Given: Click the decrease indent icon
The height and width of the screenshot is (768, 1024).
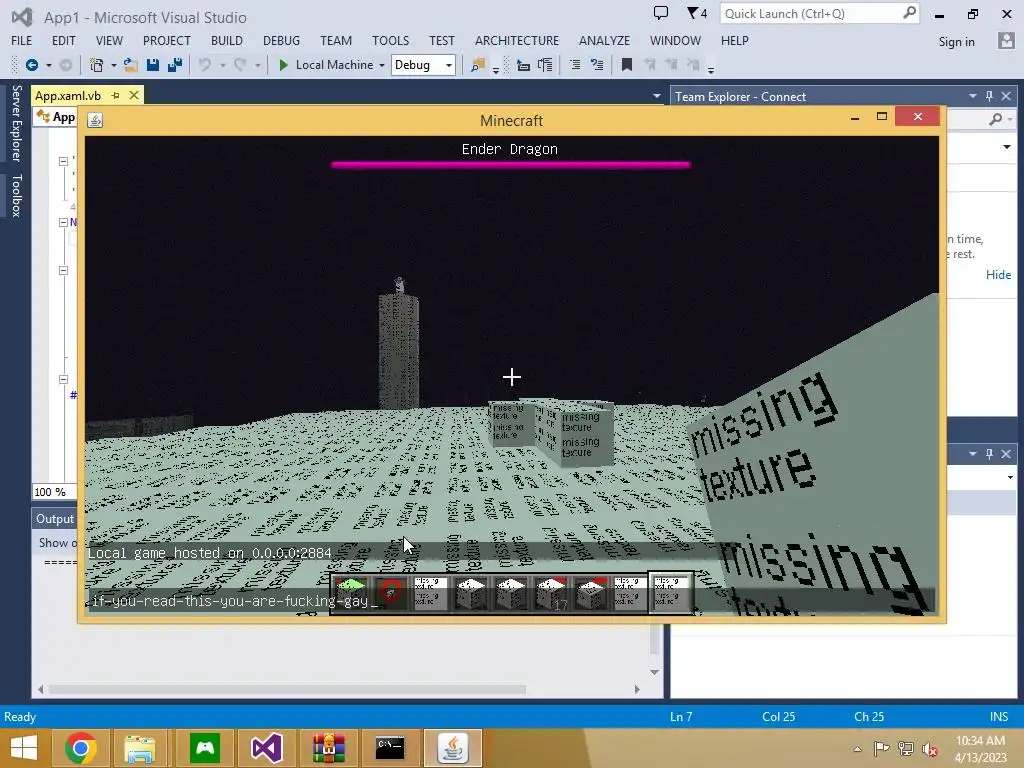Looking at the screenshot, I should (523, 65).
